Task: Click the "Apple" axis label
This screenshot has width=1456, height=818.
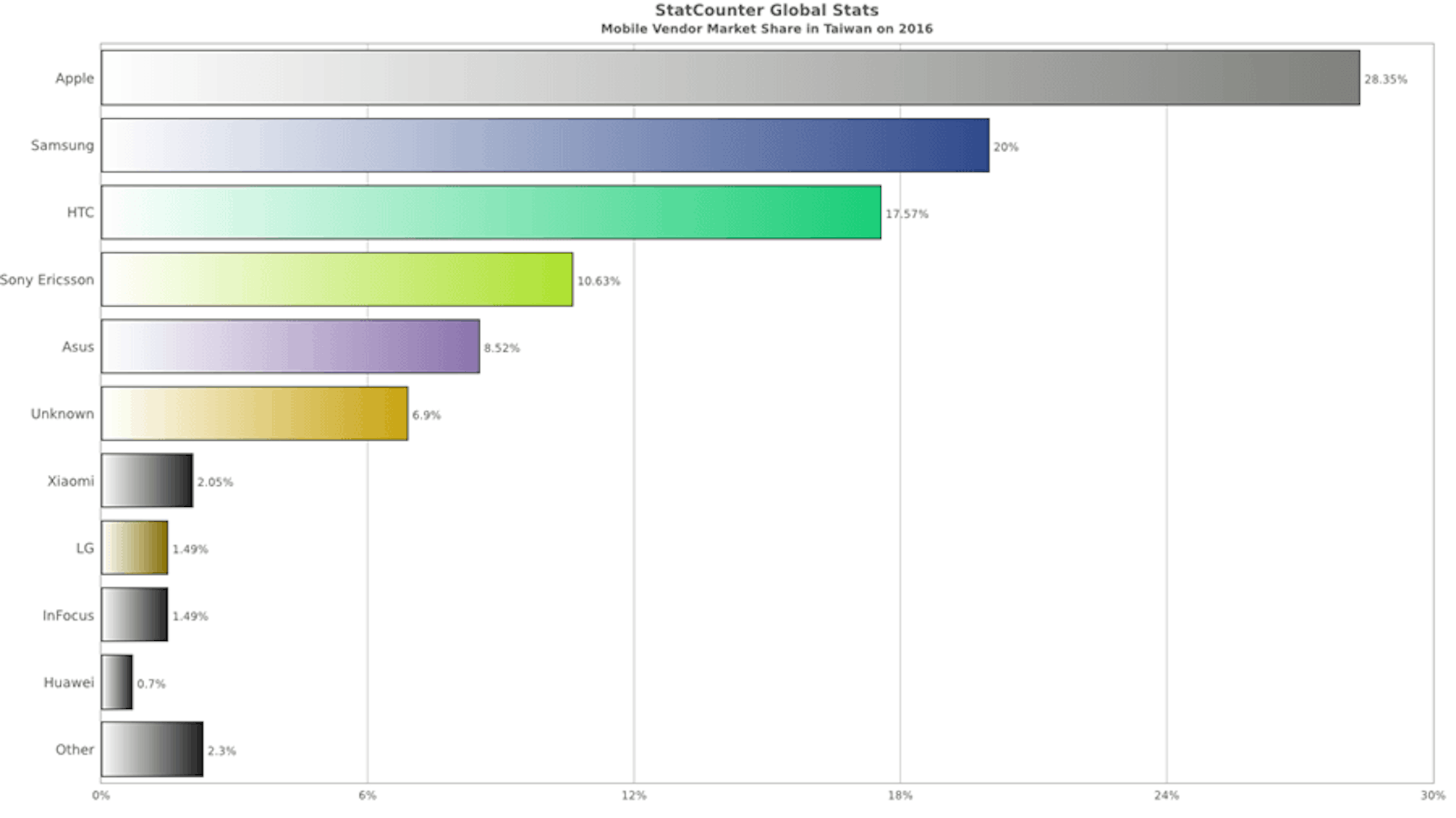Action: [x=75, y=79]
